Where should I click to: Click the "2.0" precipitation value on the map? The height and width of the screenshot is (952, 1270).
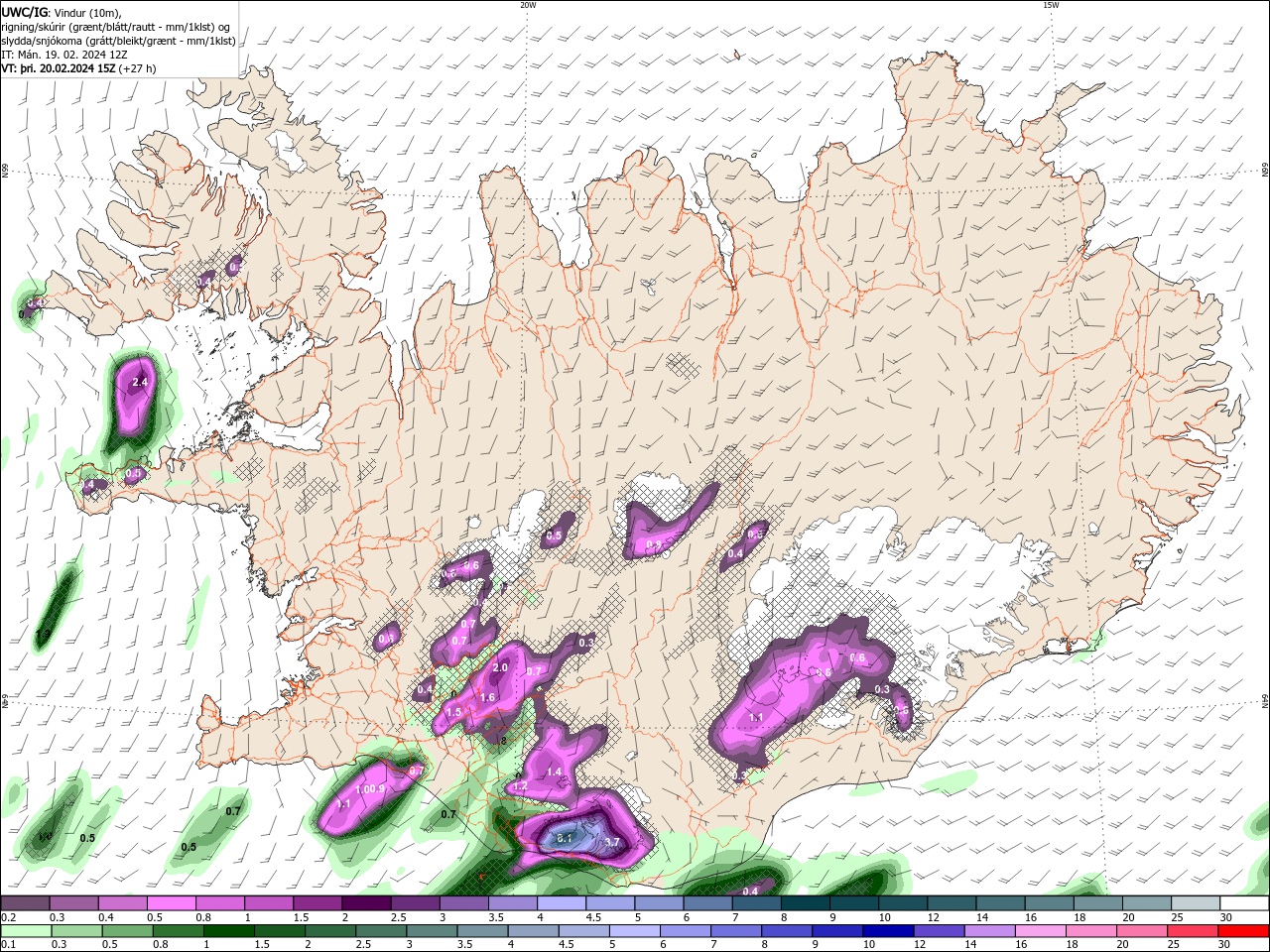tap(500, 668)
